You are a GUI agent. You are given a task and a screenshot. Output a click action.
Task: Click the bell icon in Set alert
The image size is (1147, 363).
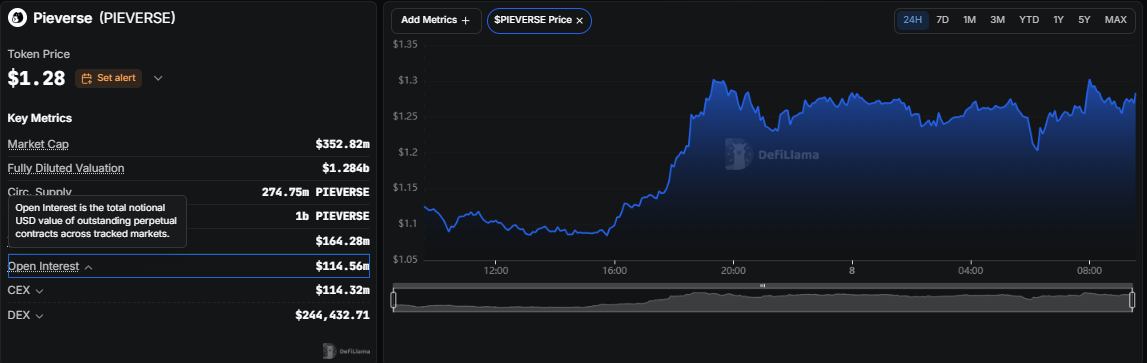[x=87, y=78]
